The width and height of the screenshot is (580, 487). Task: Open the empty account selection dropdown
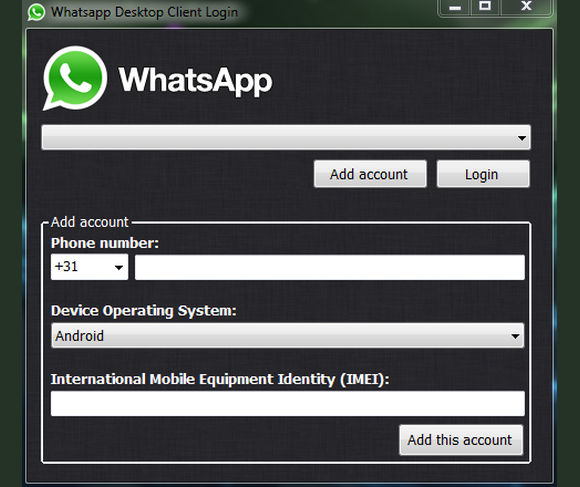click(x=286, y=138)
